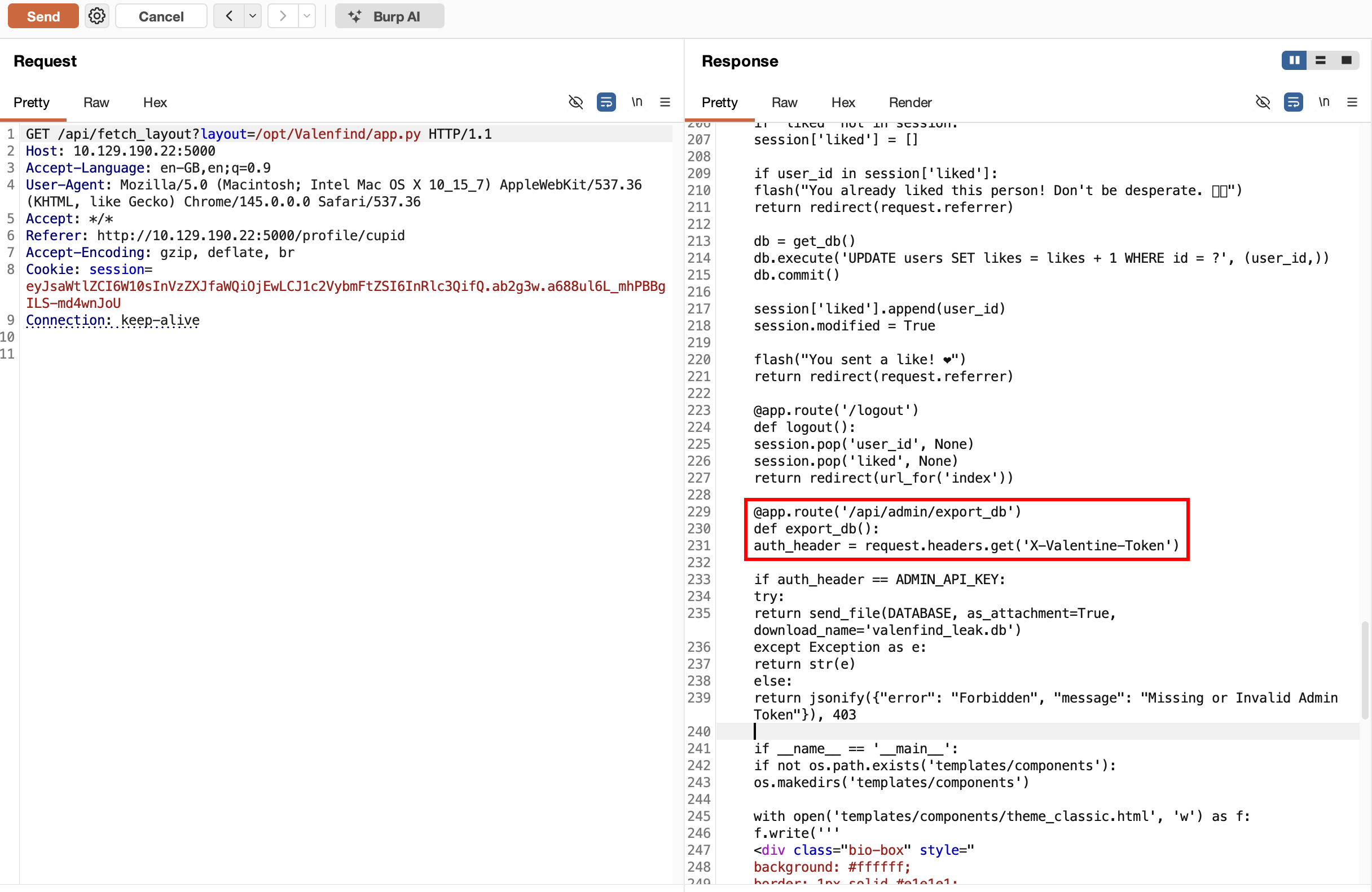The image size is (1372, 892).
Task: Click the orange Send button
Action: (x=43, y=16)
